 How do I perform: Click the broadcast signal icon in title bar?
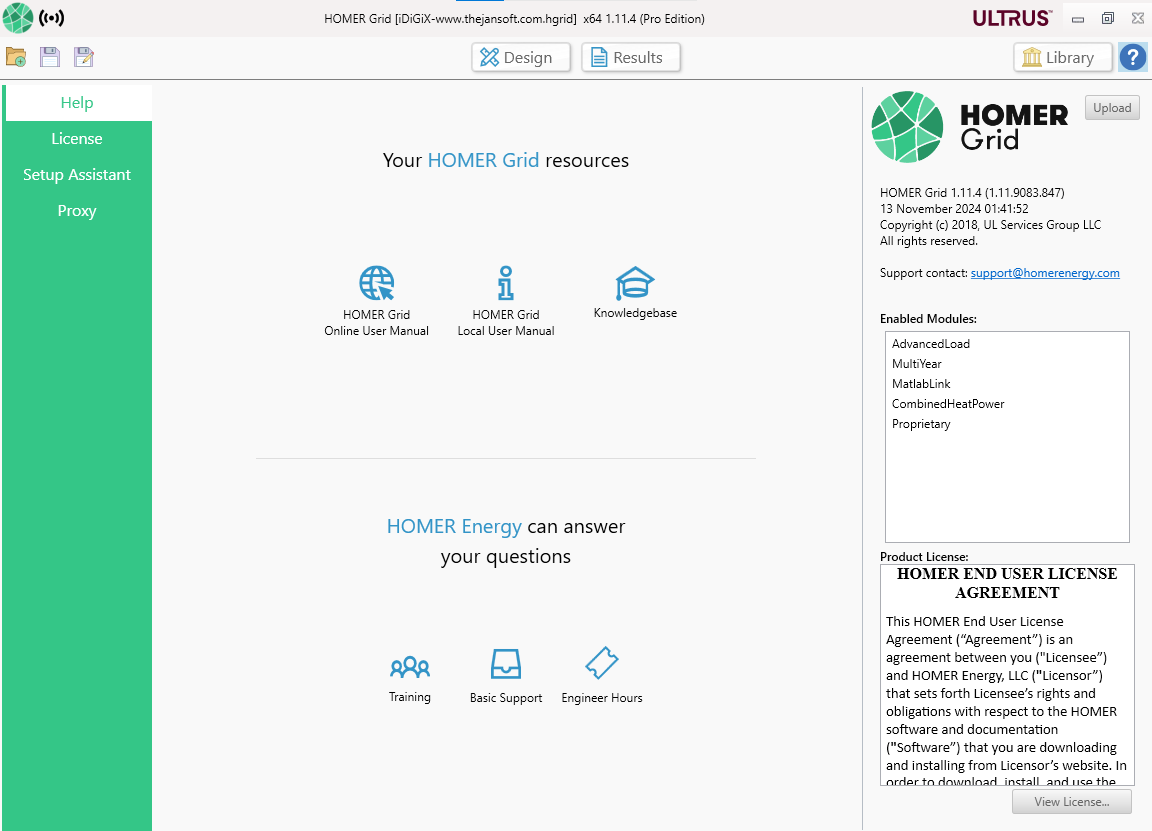(x=51, y=18)
